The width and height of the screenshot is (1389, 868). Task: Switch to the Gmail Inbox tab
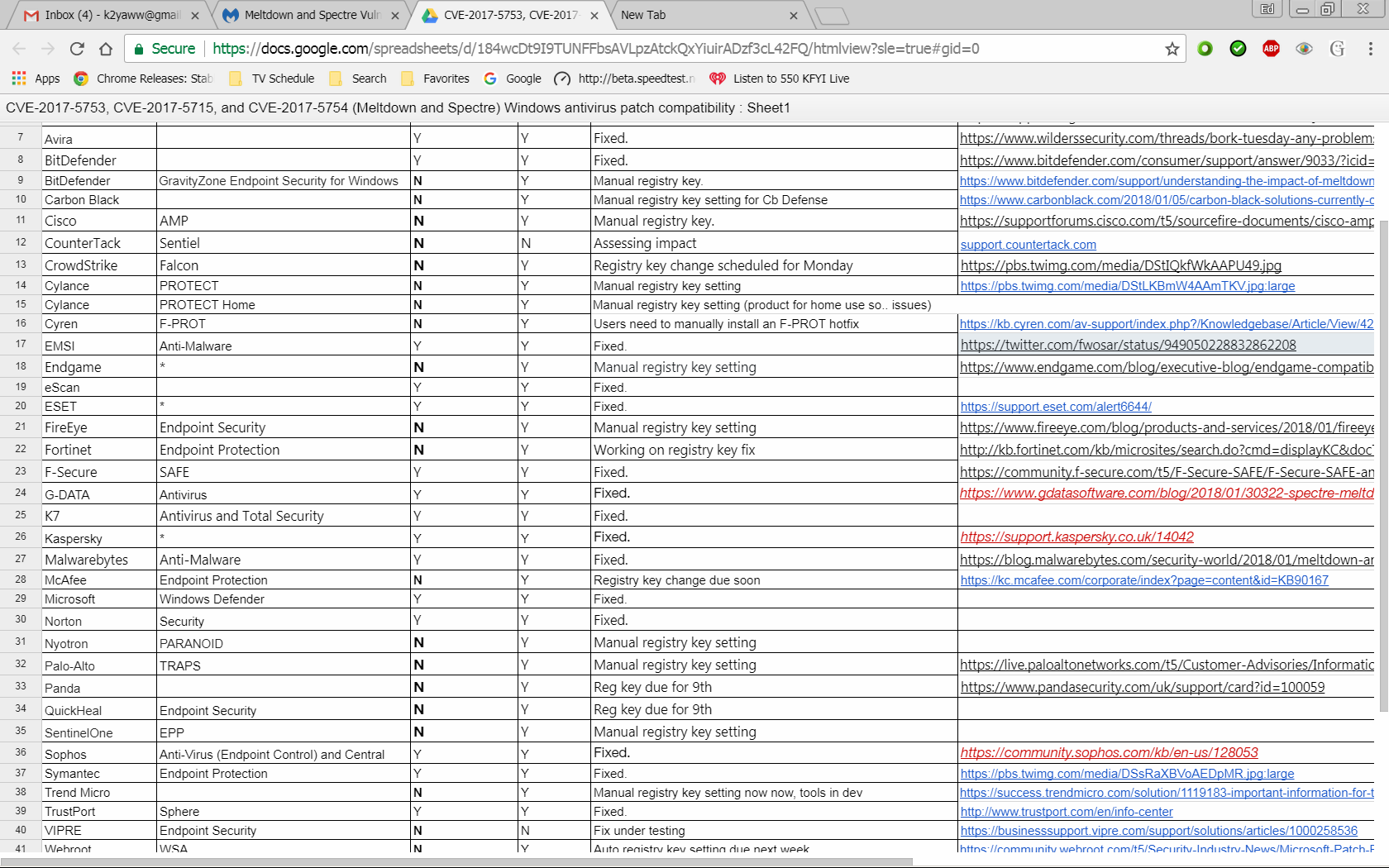pos(112,15)
